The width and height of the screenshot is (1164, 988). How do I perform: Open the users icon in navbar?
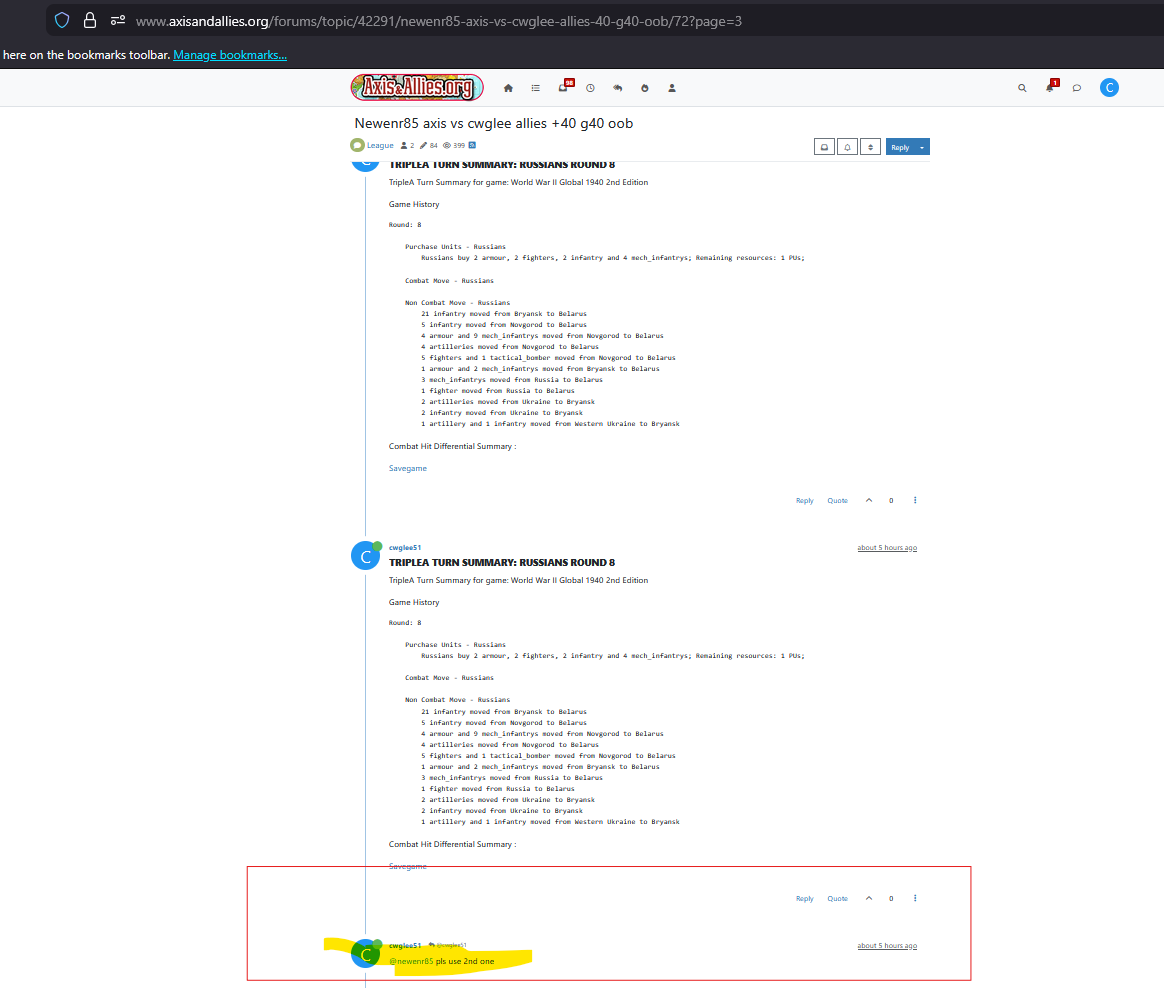tap(672, 88)
